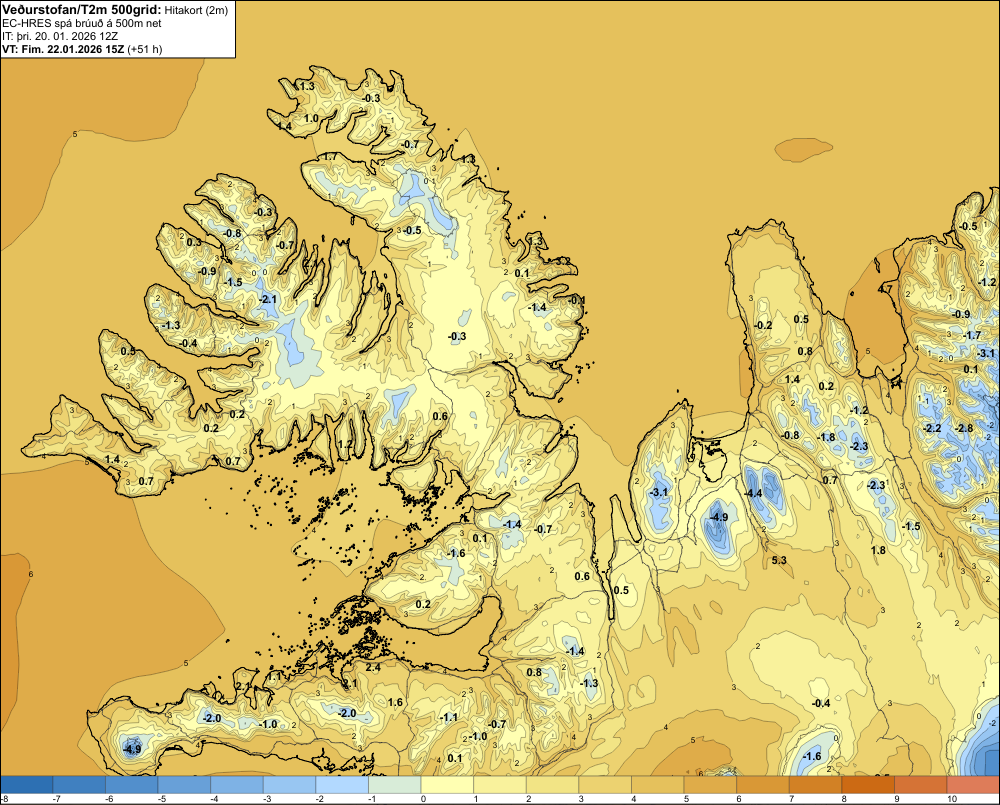
Task: Click the -2.1 temperature value on the map
Action: pyautogui.click(x=268, y=299)
